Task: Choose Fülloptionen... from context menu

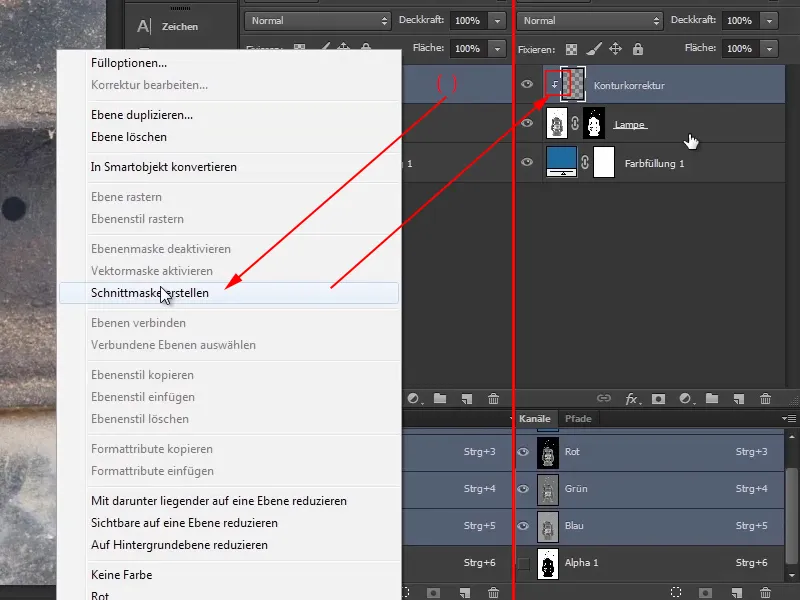Action: (x=129, y=63)
